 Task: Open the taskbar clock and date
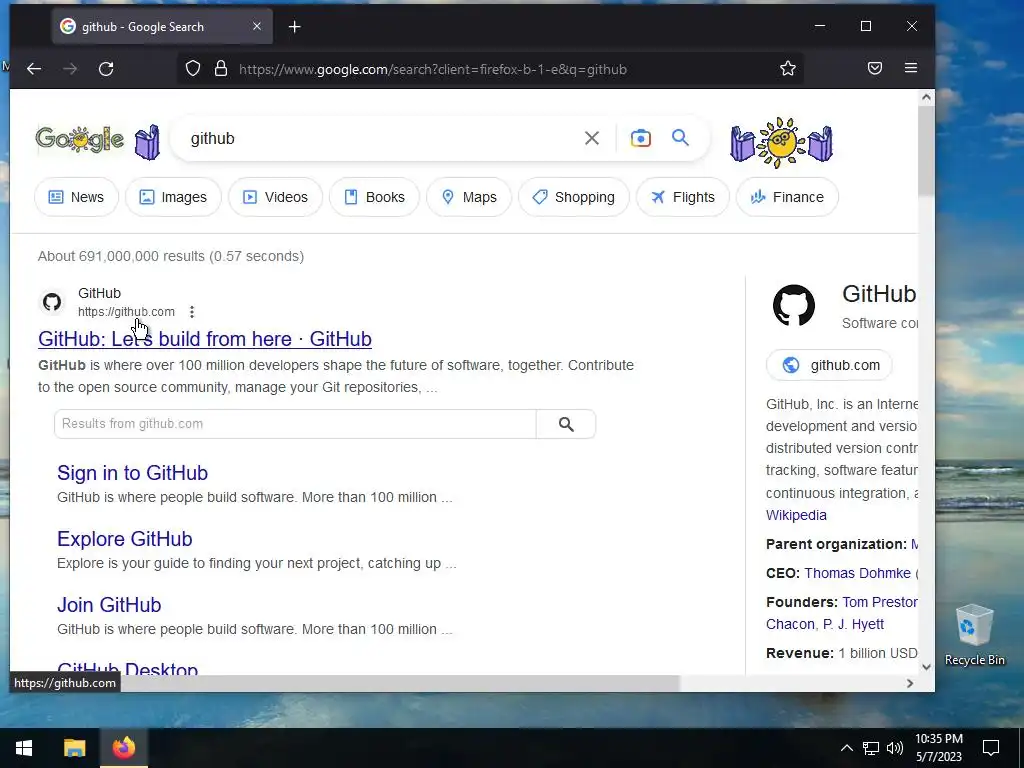[x=938, y=748]
